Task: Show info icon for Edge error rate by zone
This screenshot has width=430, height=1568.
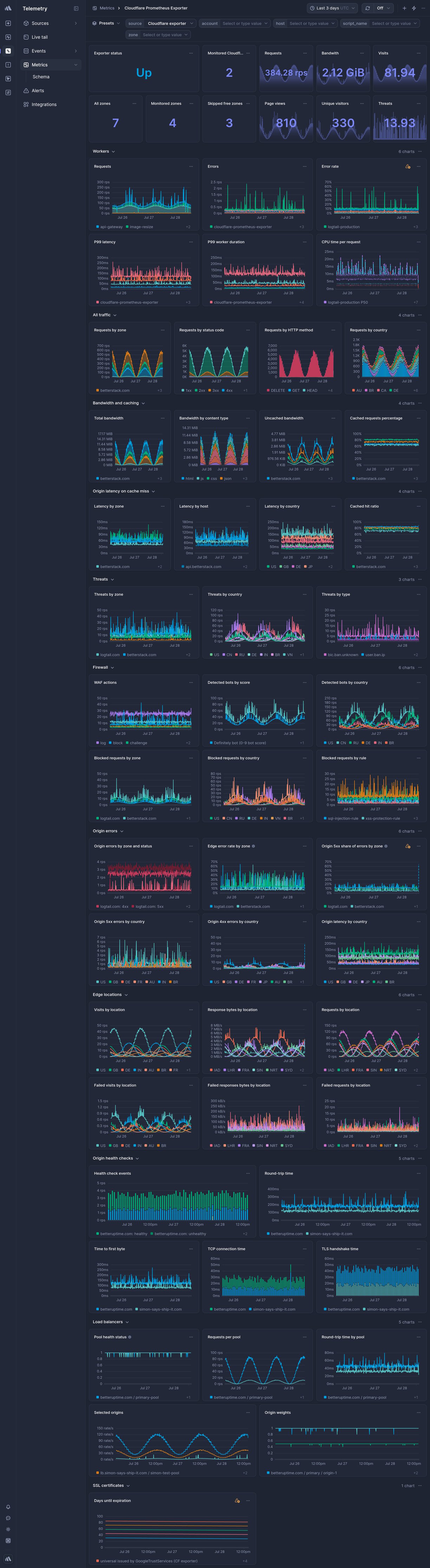Action: coord(253,846)
